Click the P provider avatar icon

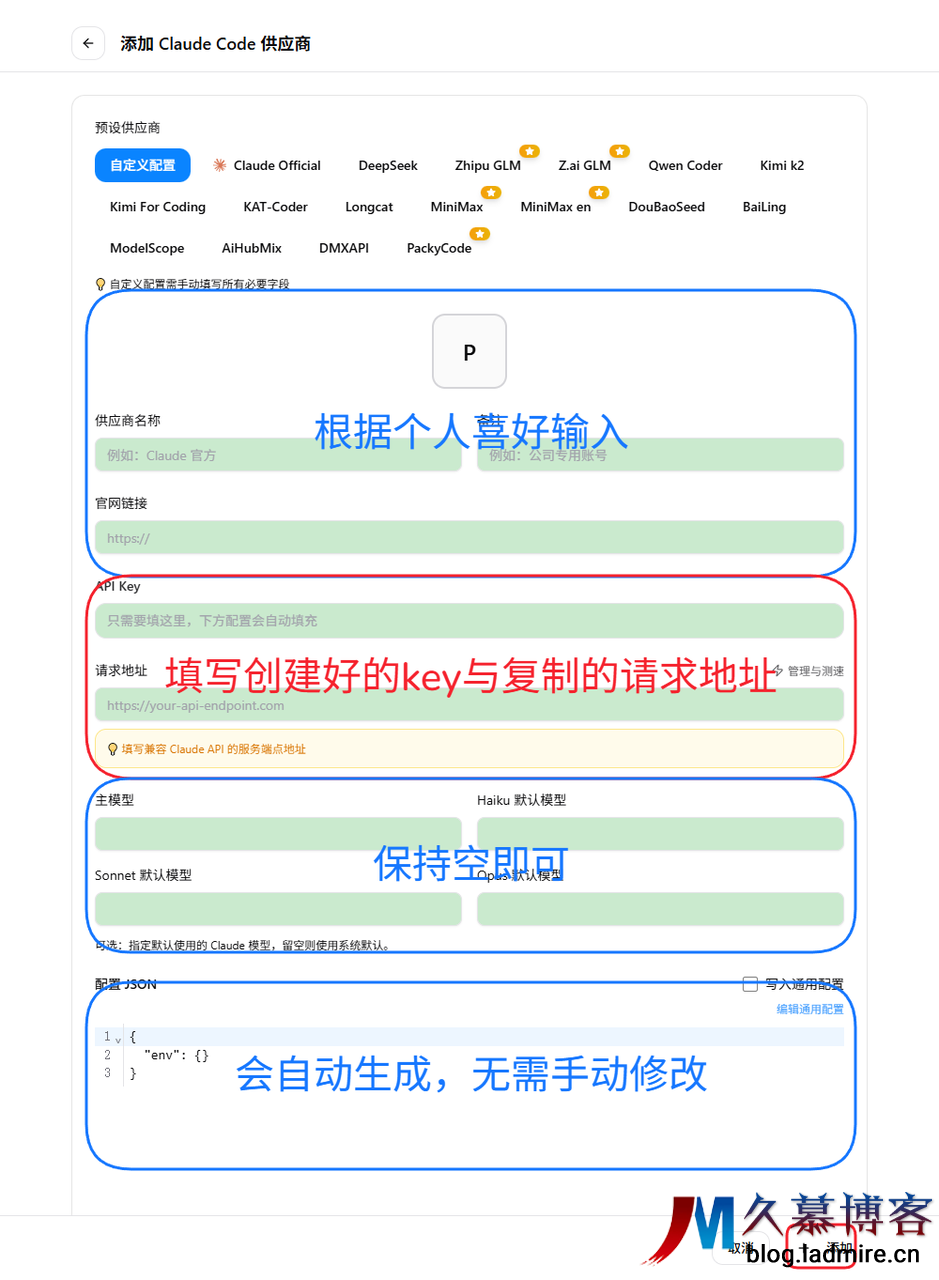(469, 351)
